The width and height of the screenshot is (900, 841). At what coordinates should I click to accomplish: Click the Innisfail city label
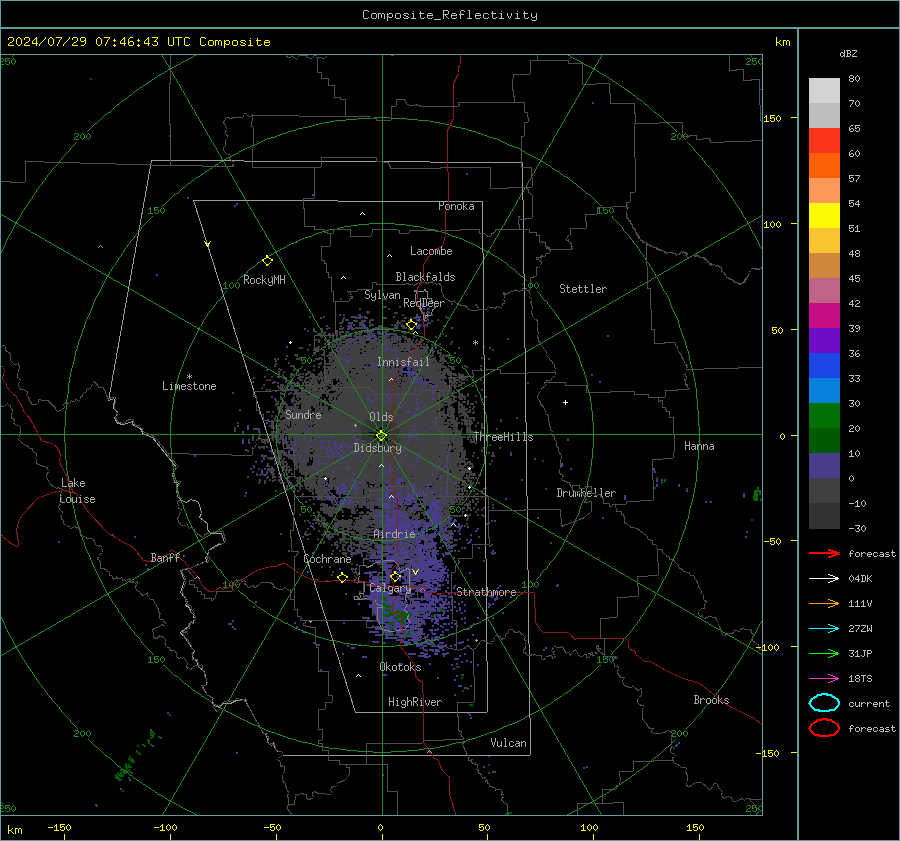point(404,362)
